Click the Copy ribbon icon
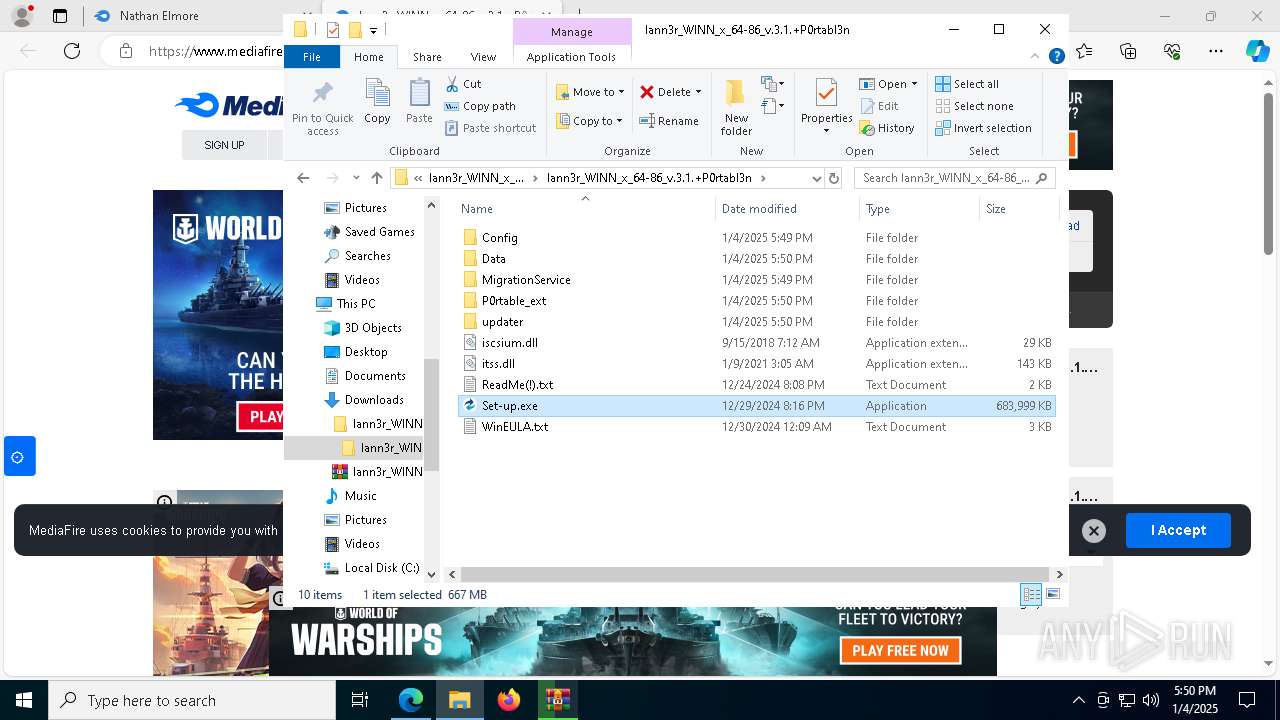Screen dimensions: 1280x720 pyautogui.click(x=377, y=102)
